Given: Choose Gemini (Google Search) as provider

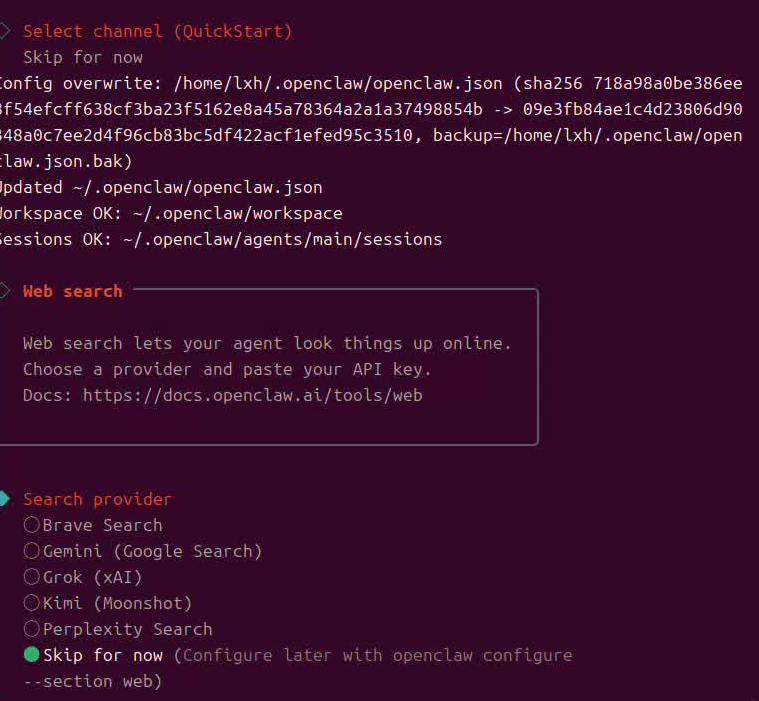Looking at the screenshot, I should tap(32, 551).
